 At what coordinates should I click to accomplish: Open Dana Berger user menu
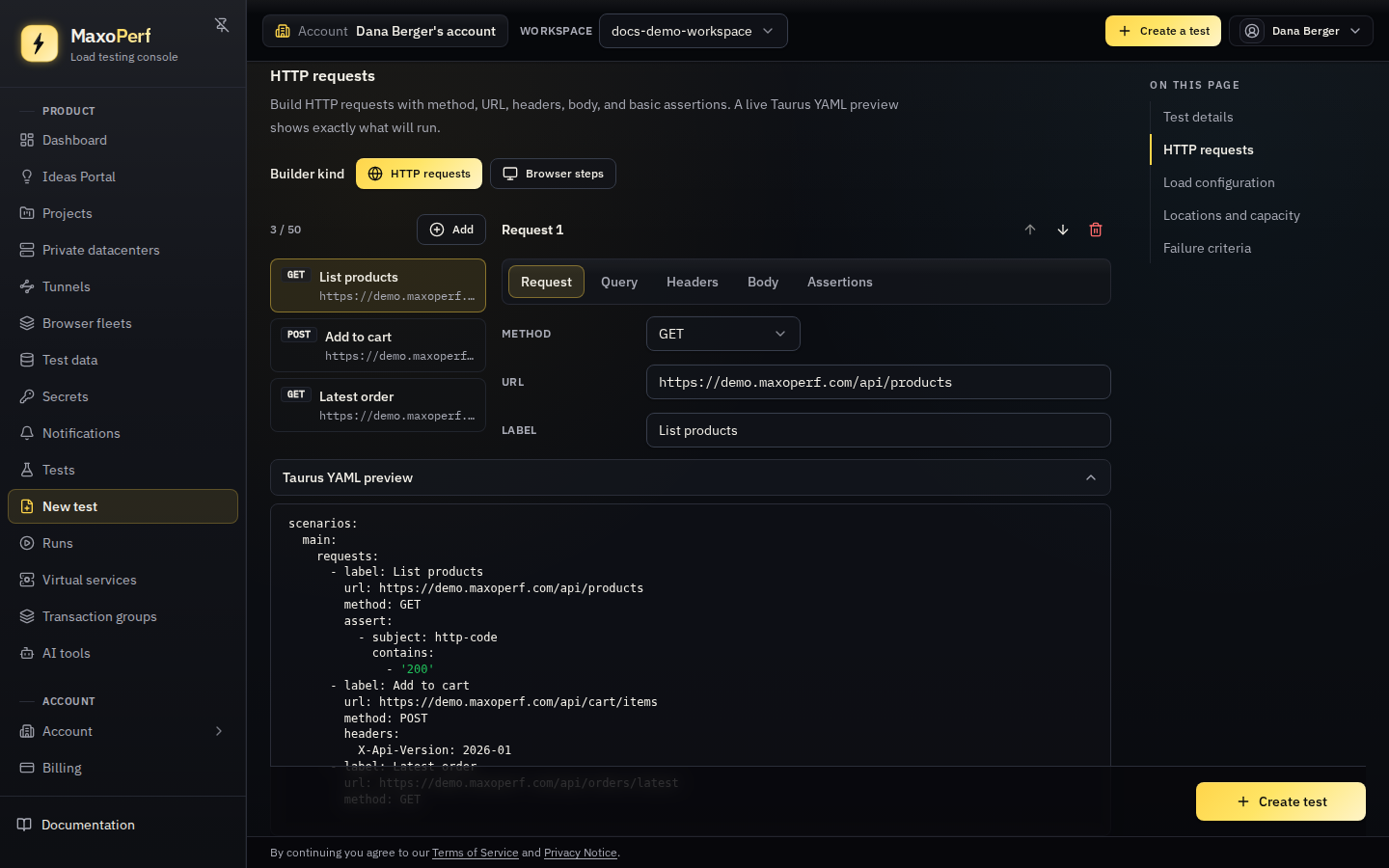[1300, 31]
